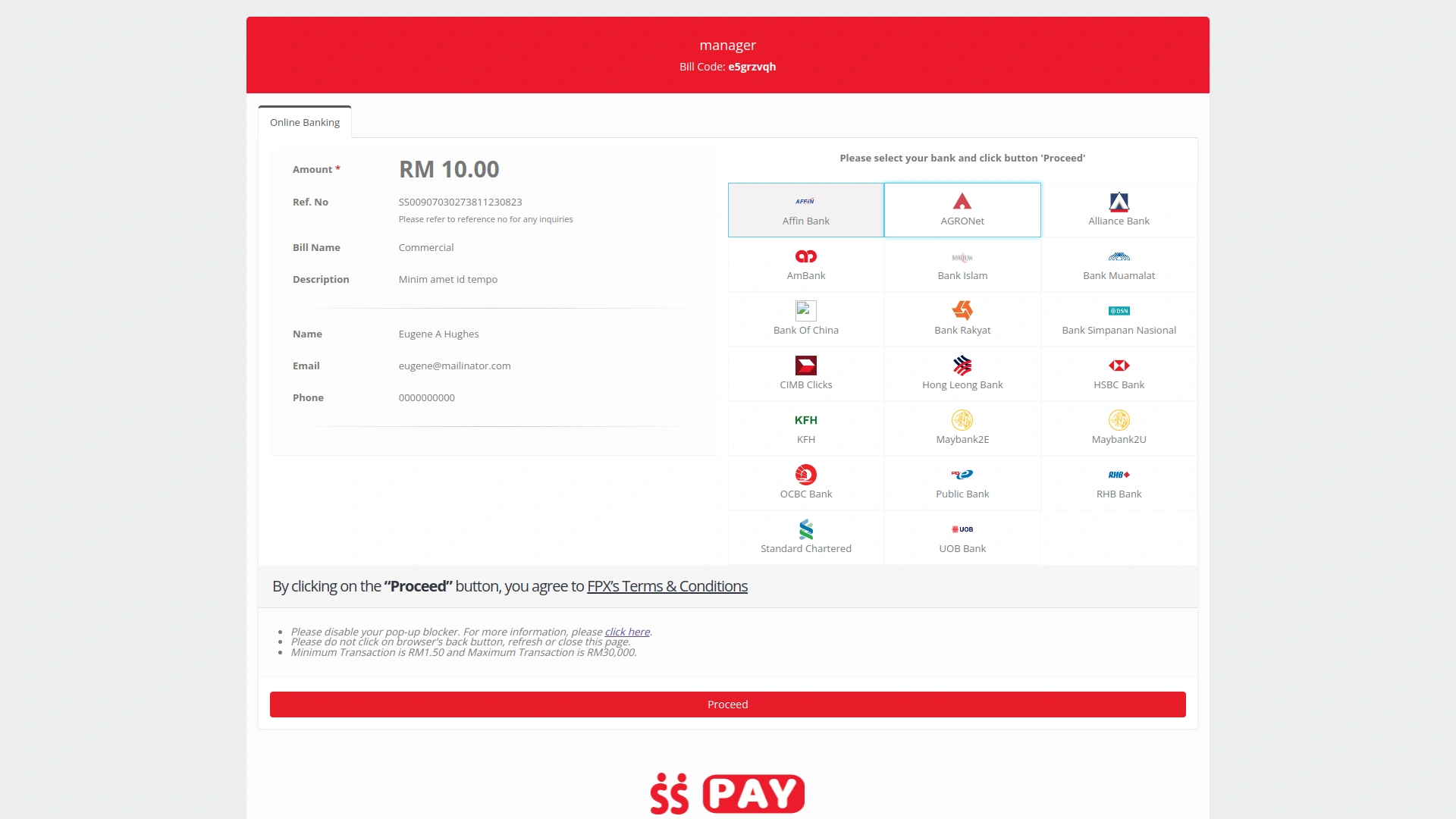The width and height of the screenshot is (1456, 819).
Task: Pick Alliance Bank logo tile
Action: pos(1119,202)
